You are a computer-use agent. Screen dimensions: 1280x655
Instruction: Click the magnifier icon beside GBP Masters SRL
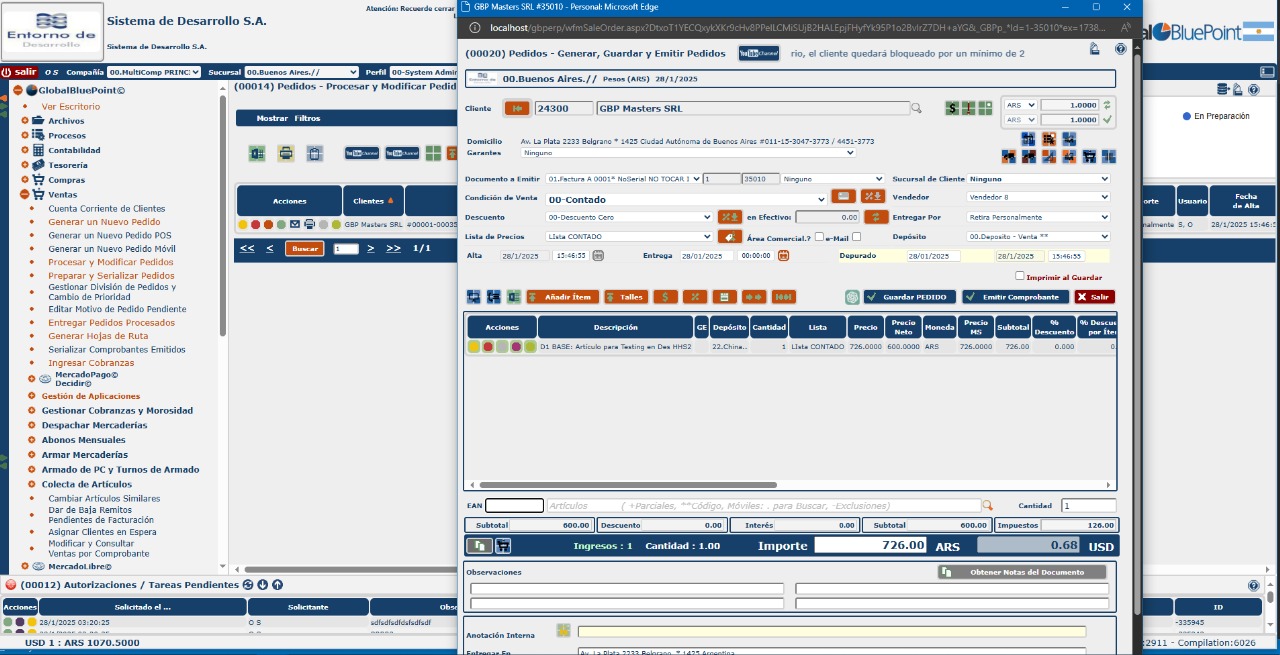click(x=916, y=108)
